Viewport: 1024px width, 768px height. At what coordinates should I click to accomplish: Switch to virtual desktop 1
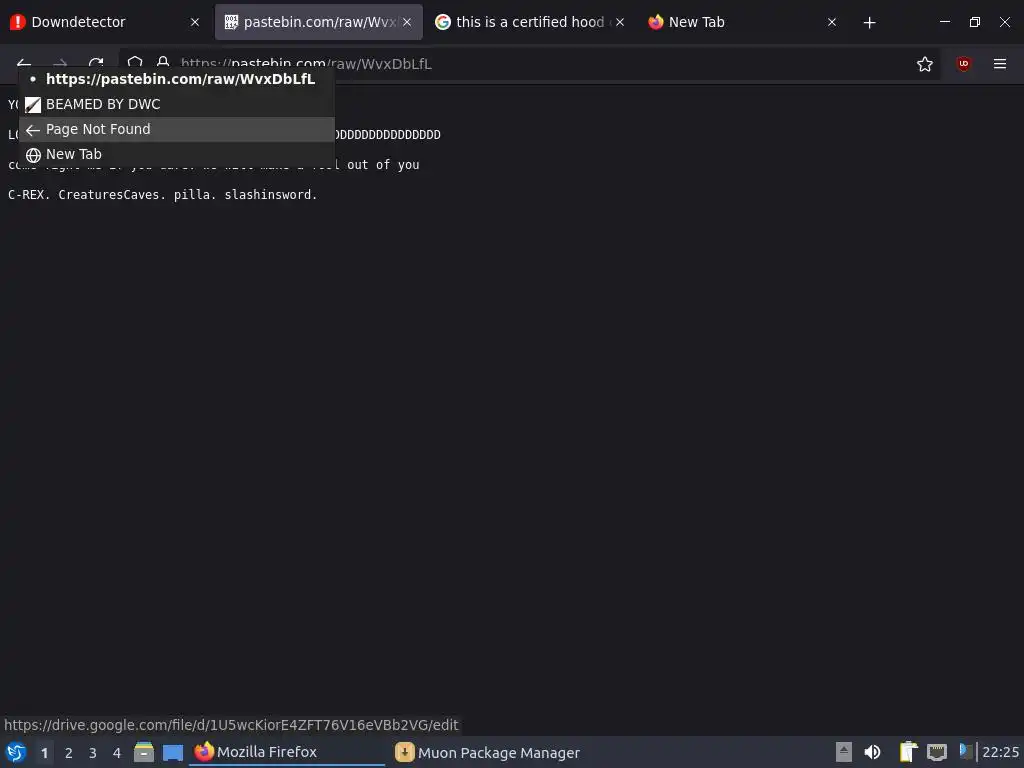[x=44, y=753]
